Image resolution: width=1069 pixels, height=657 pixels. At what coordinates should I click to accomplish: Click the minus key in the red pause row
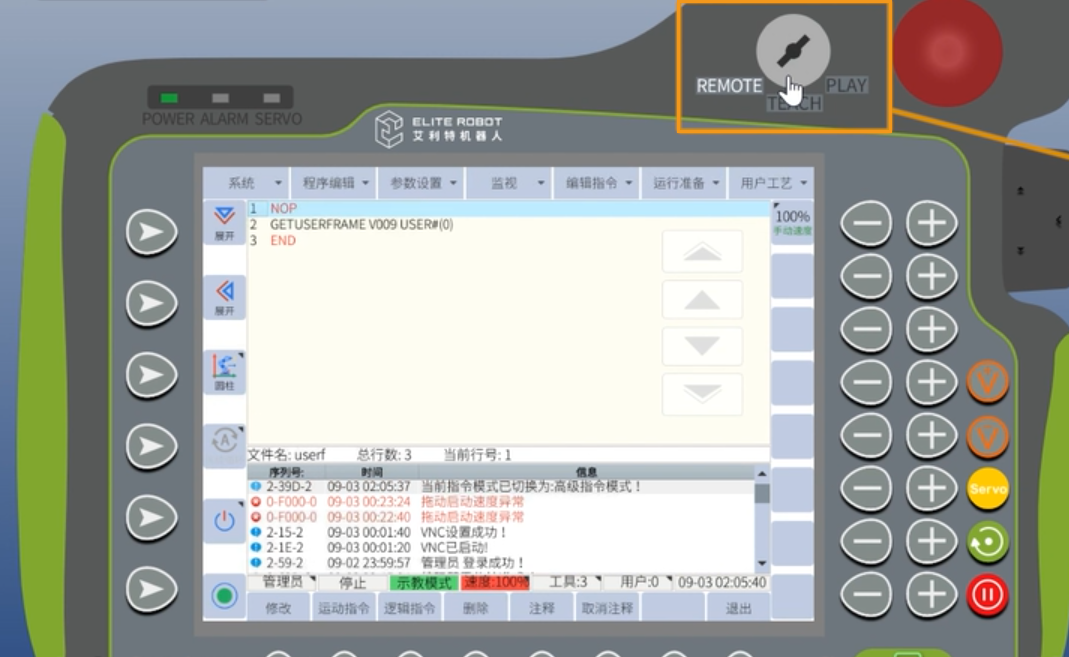(867, 594)
